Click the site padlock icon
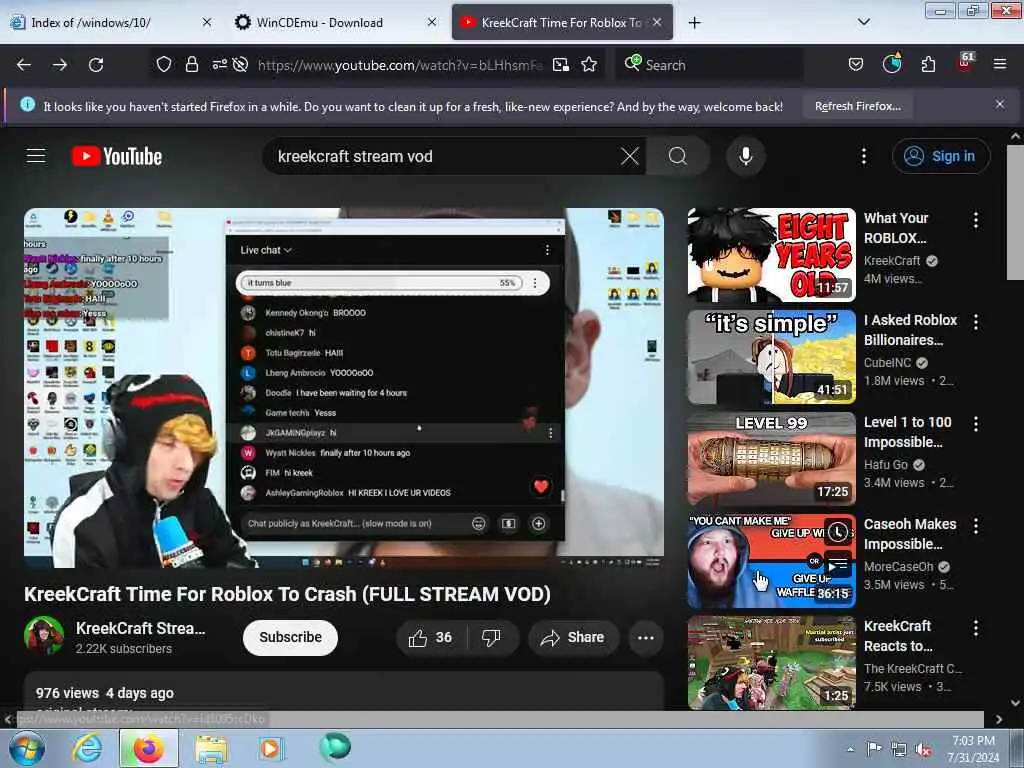The image size is (1024, 768). 191,64
